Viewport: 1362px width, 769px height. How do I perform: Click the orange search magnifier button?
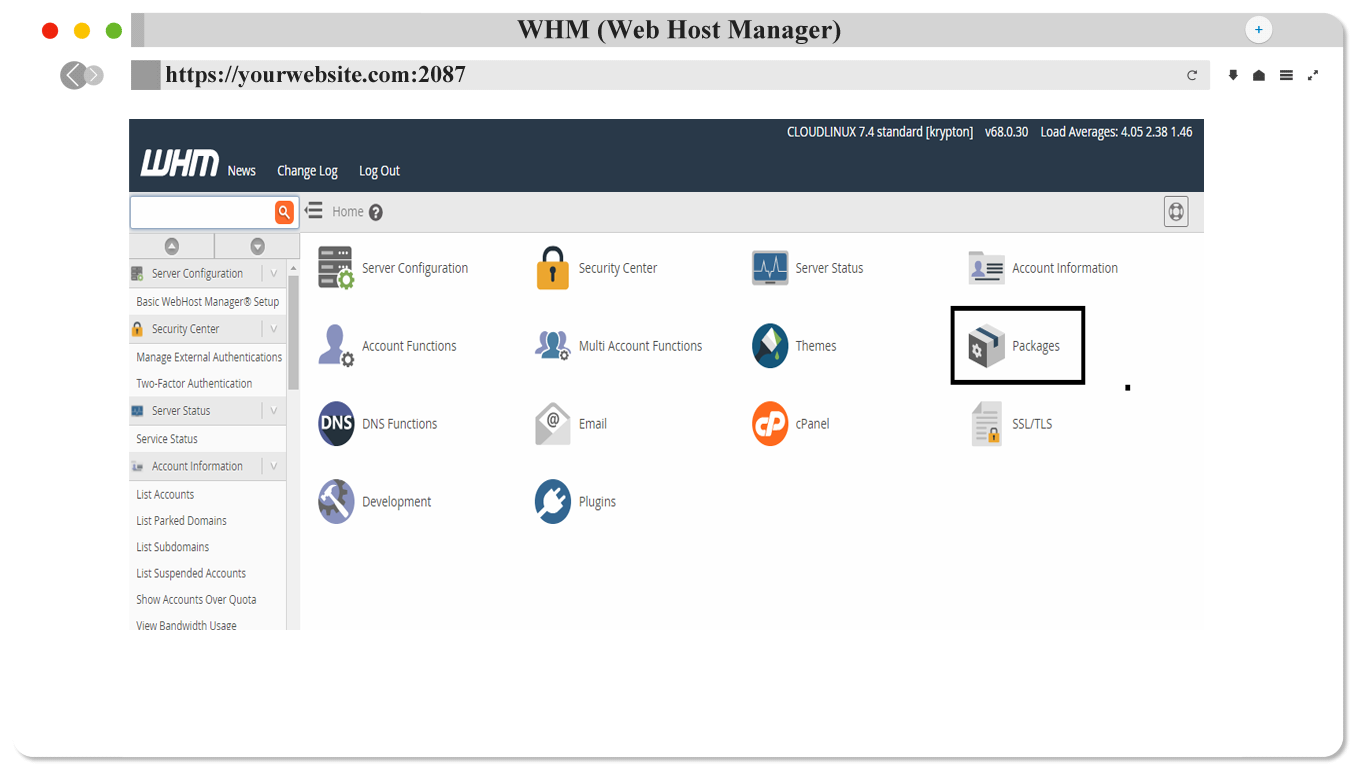pyautogui.click(x=284, y=212)
